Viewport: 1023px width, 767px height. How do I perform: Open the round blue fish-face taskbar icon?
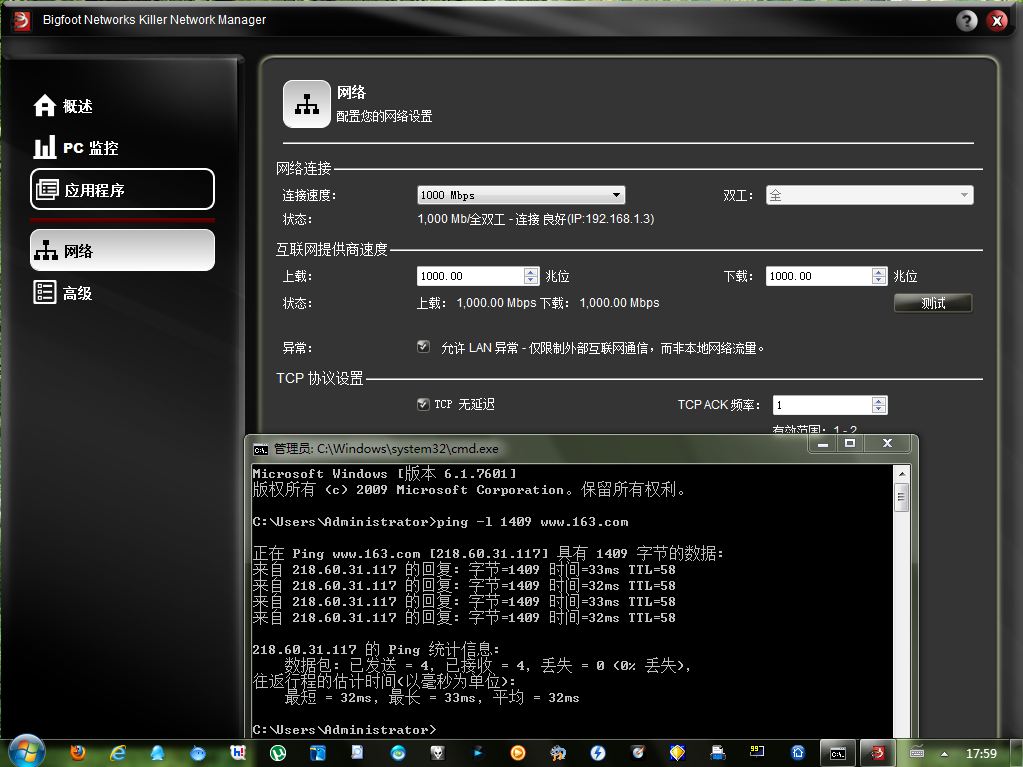(198, 753)
